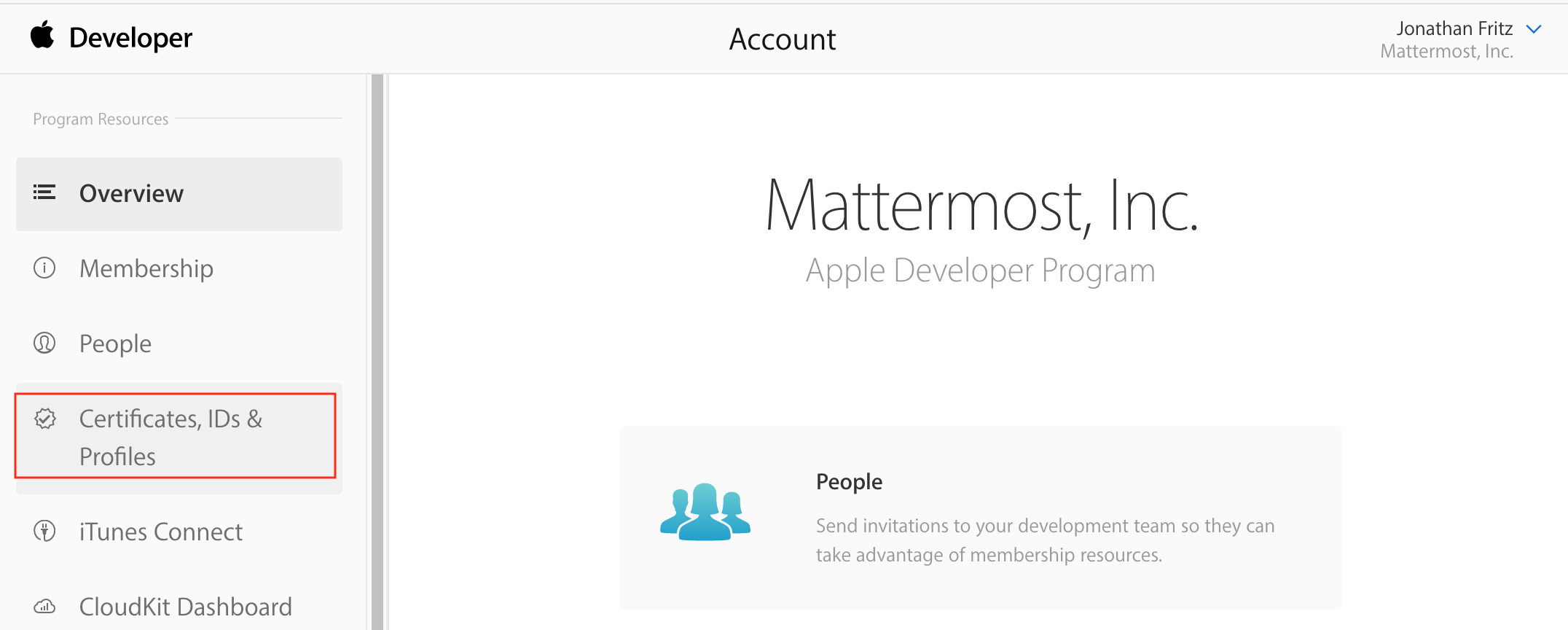This screenshot has height=630, width=1568.
Task: Click the Certificates badge icon
Action: pyautogui.click(x=45, y=419)
